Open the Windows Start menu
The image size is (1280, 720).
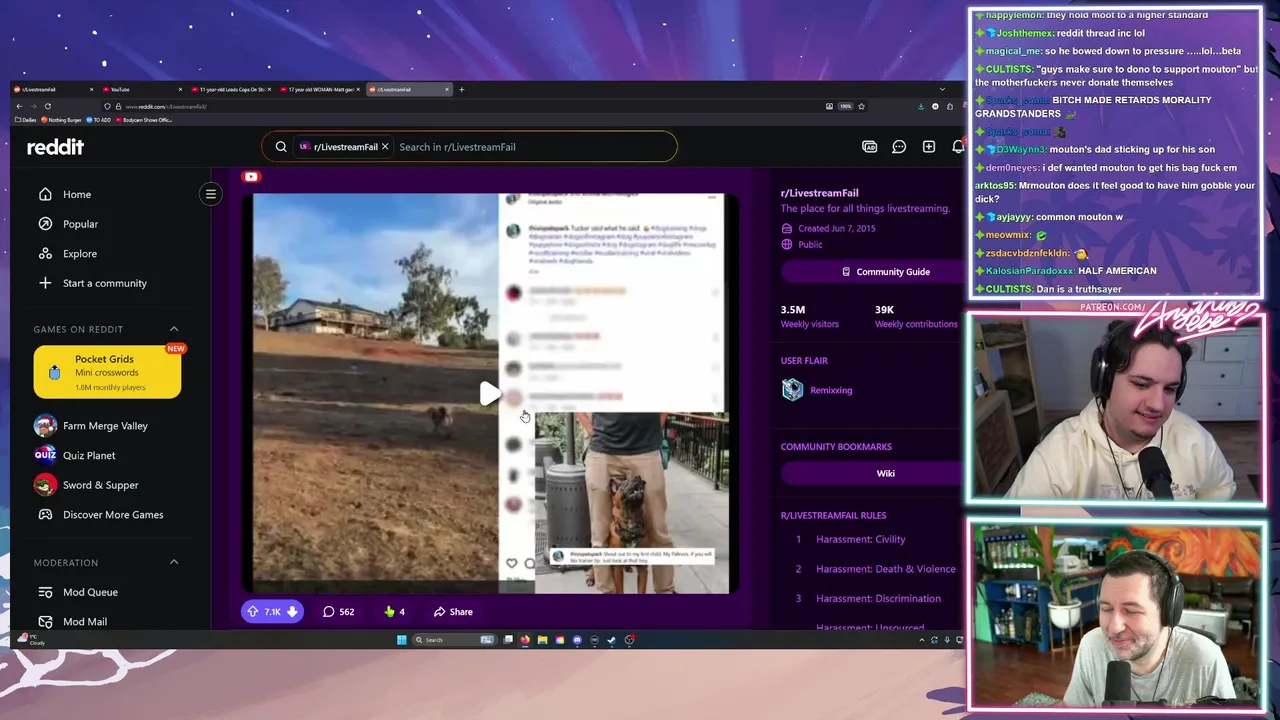tap(401, 640)
